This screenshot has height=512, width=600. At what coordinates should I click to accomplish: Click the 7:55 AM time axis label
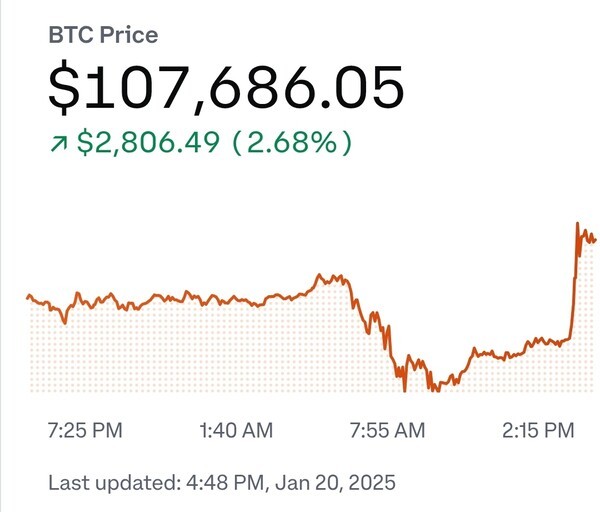[388, 431]
